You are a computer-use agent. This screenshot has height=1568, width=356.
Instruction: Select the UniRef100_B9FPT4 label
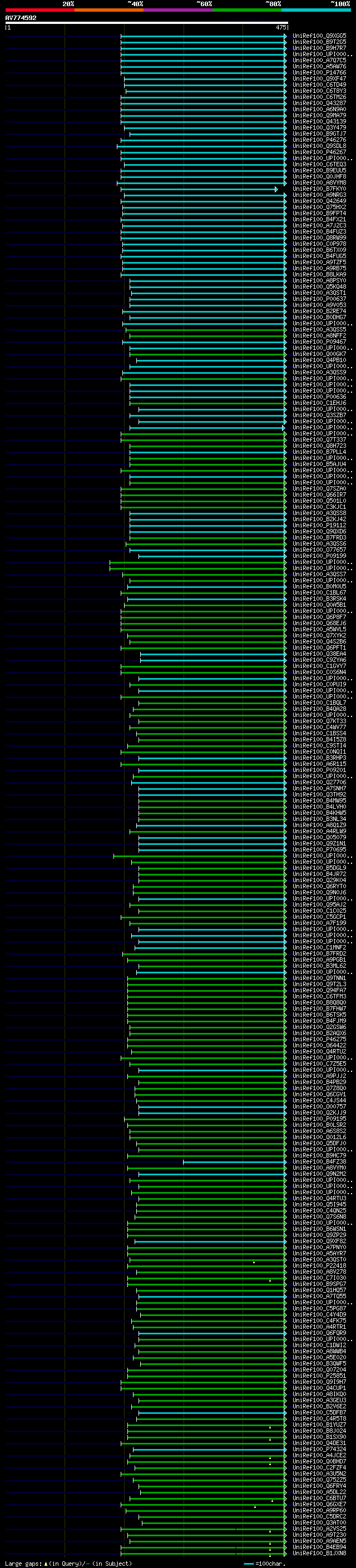(319, 213)
